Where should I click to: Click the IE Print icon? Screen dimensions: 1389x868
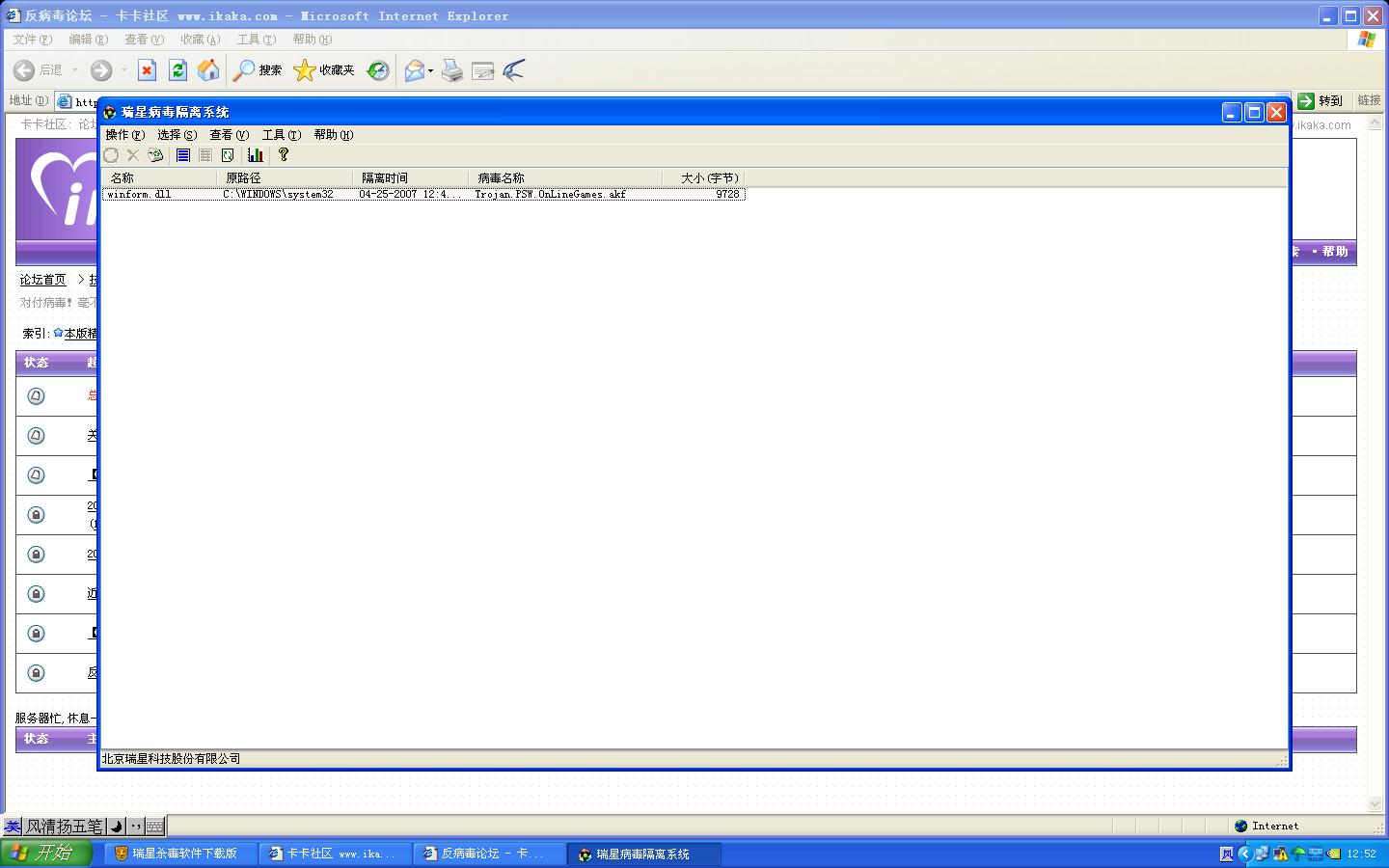point(452,70)
